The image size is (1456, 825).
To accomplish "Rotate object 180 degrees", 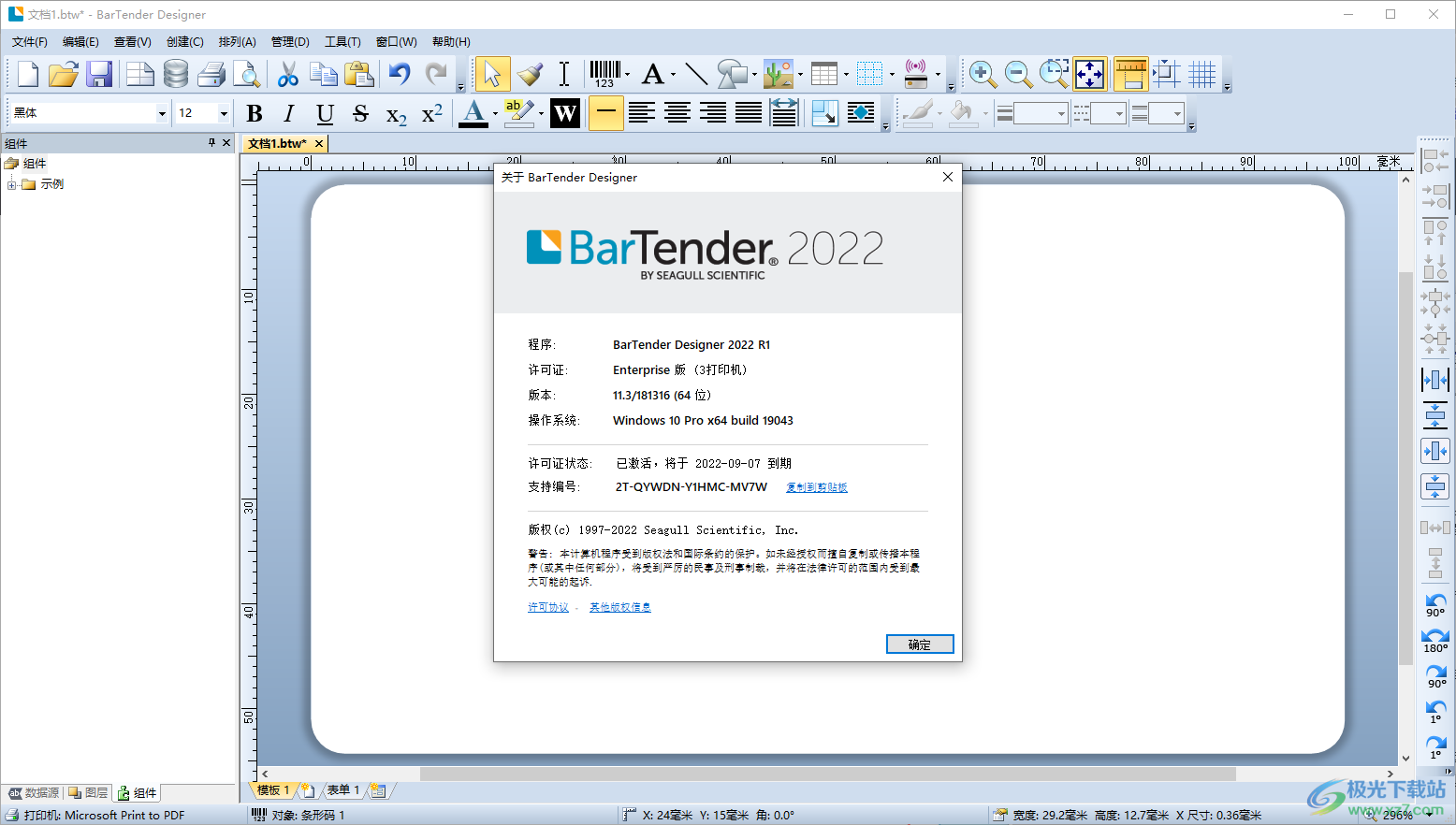I will coord(1435,641).
